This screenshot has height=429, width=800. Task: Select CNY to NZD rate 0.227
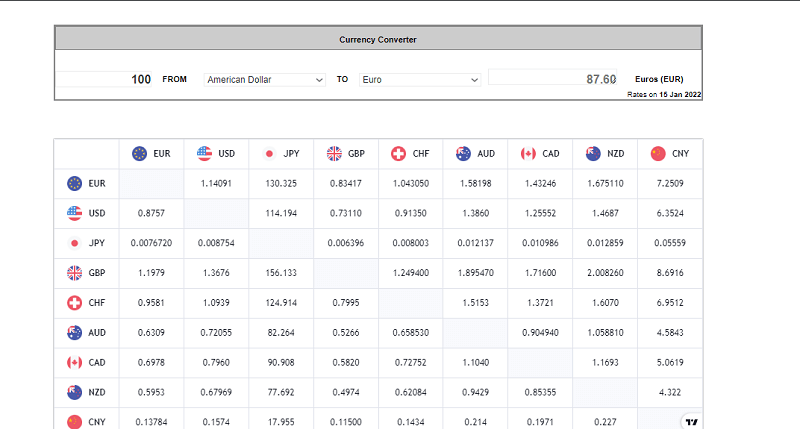pos(605,422)
